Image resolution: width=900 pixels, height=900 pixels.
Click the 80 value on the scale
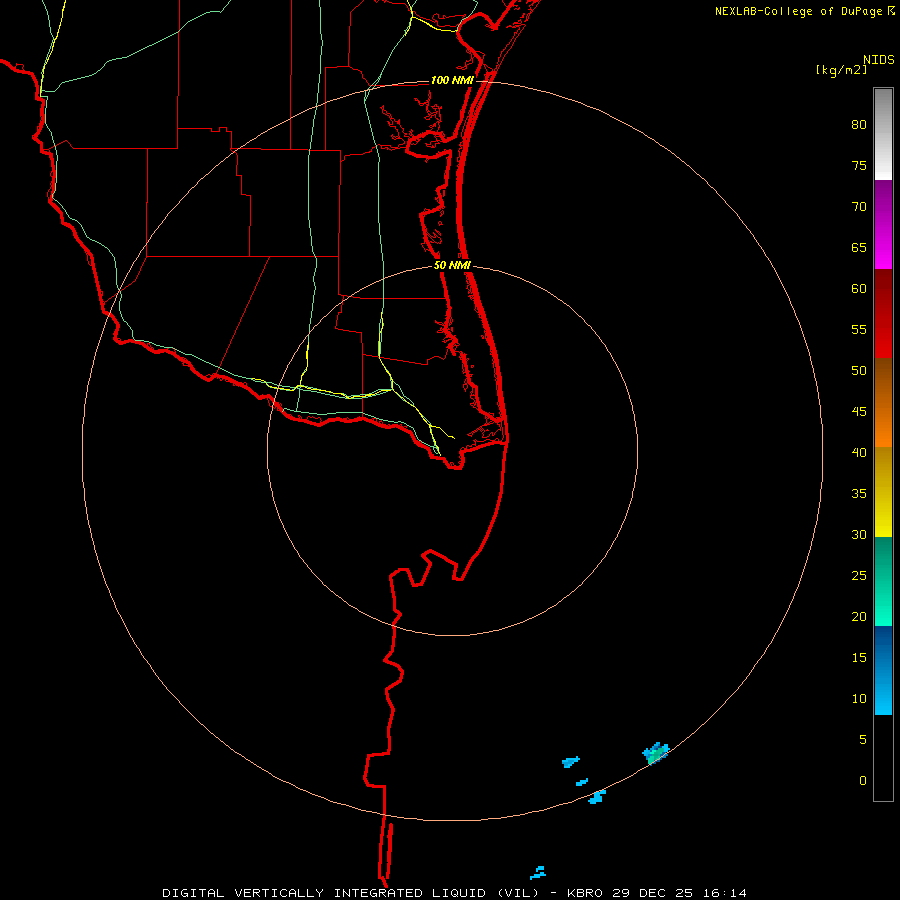[x=859, y=125]
